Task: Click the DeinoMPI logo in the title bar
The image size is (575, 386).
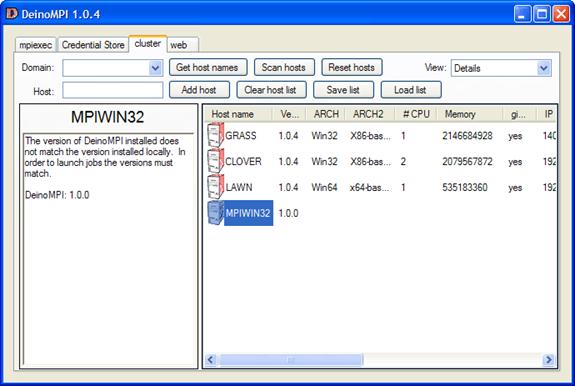Action: pos(12,14)
